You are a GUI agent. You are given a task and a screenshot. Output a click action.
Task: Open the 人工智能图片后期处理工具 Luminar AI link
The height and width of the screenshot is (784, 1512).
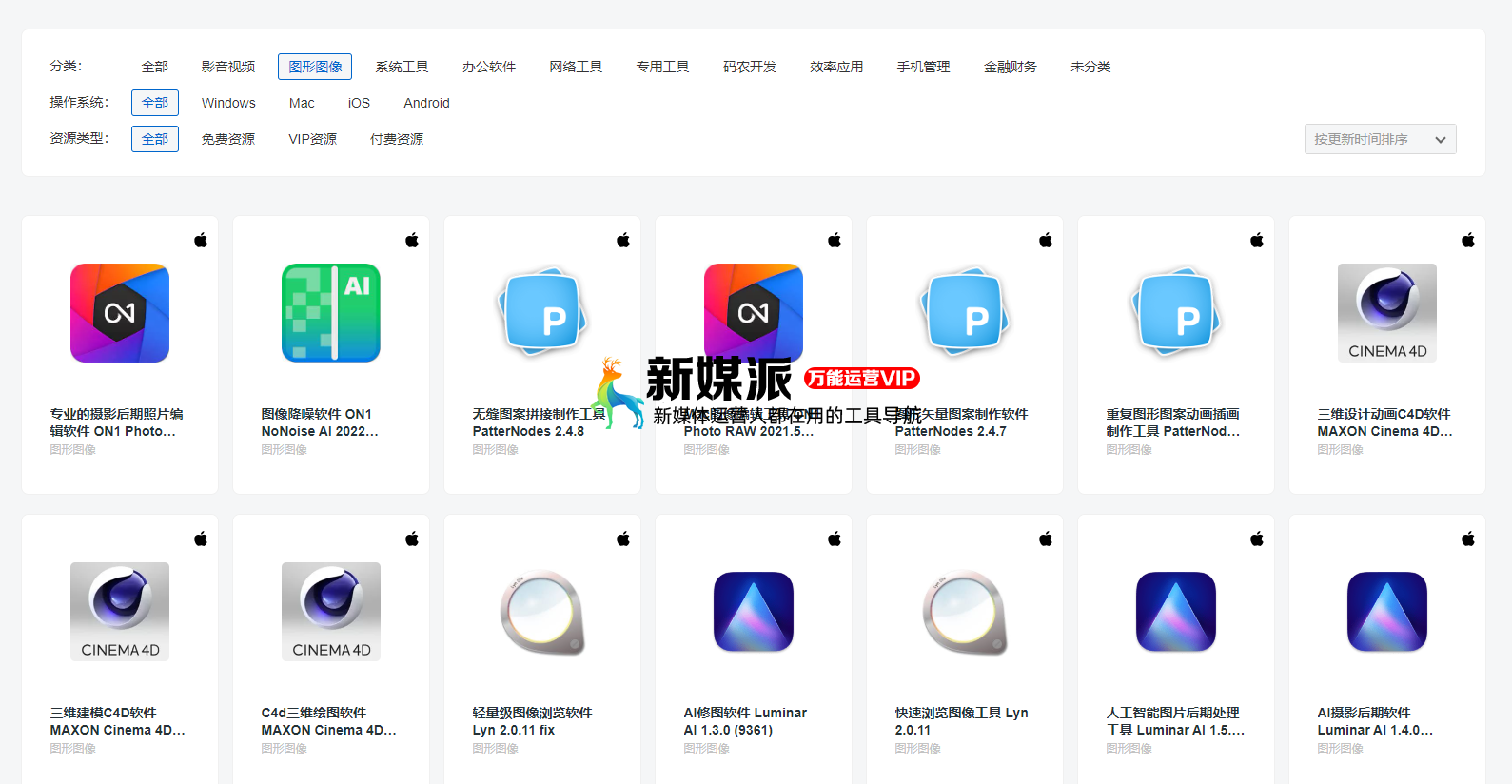coord(1176,721)
